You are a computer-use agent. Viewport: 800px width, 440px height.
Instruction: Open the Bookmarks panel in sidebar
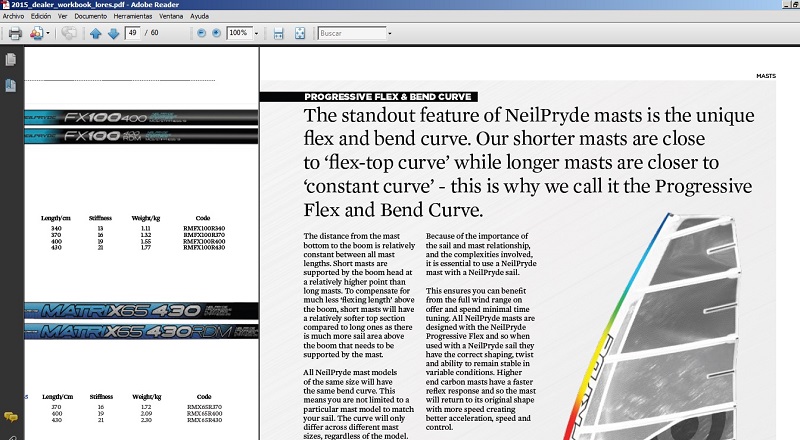pos(10,85)
